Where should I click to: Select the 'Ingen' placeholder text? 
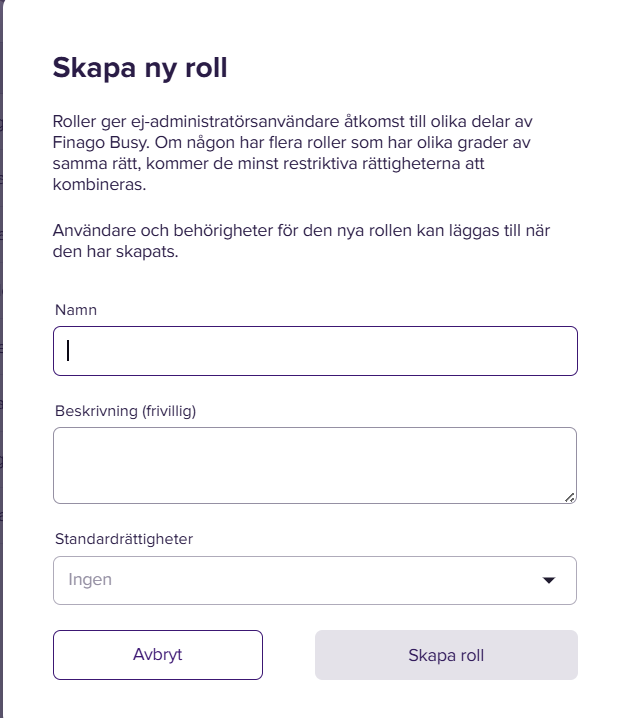tap(90, 580)
